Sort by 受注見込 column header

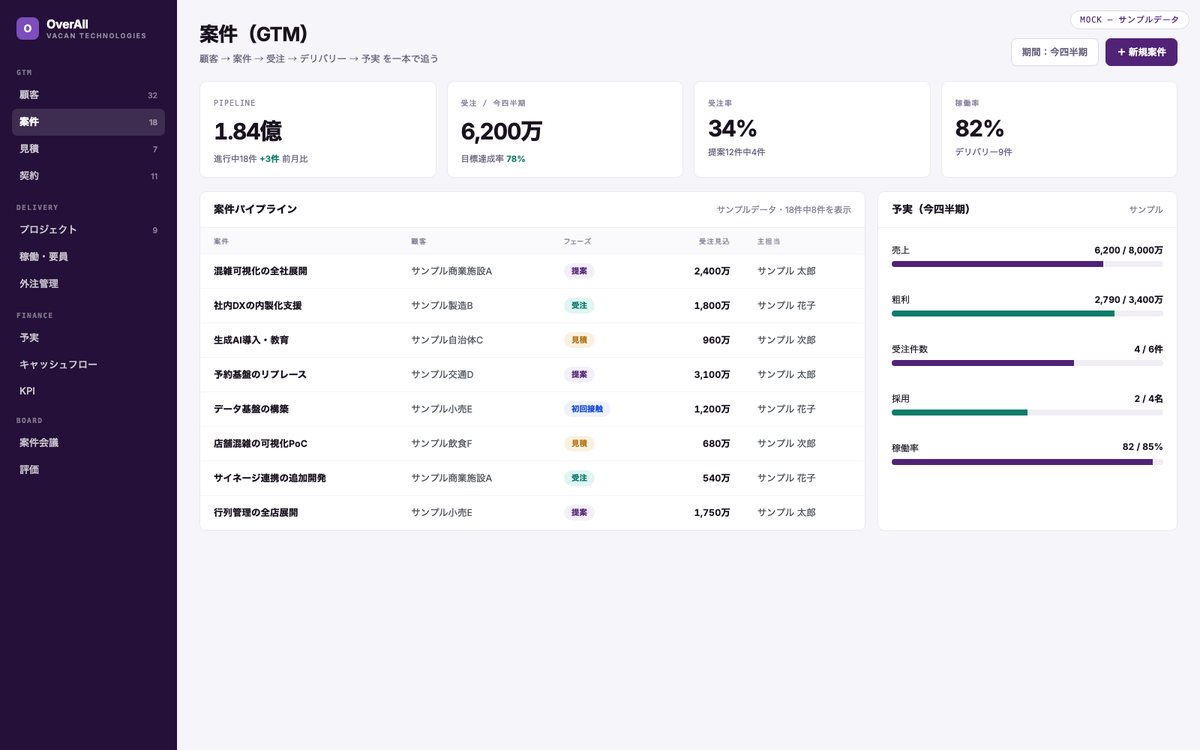coord(714,242)
